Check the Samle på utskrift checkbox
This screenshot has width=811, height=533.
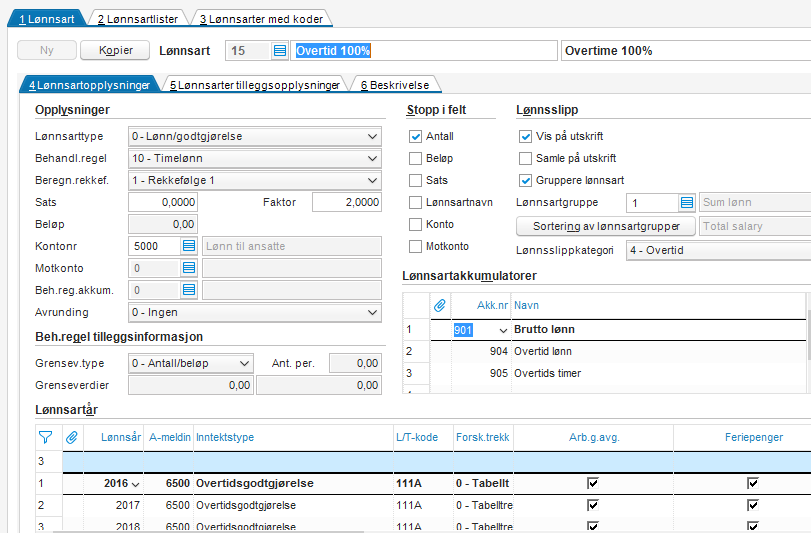point(525,158)
